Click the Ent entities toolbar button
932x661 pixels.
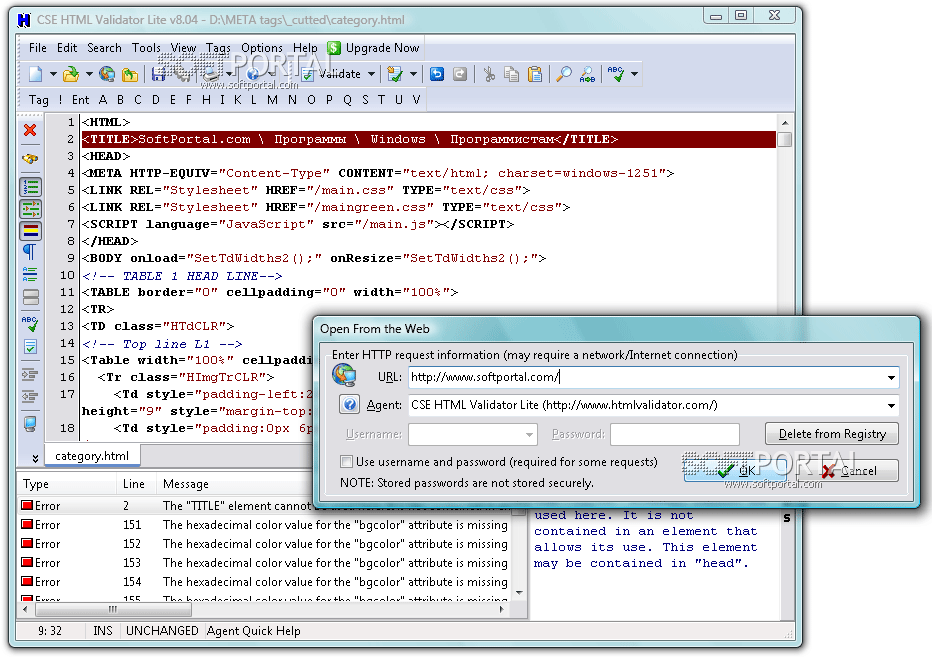80,100
